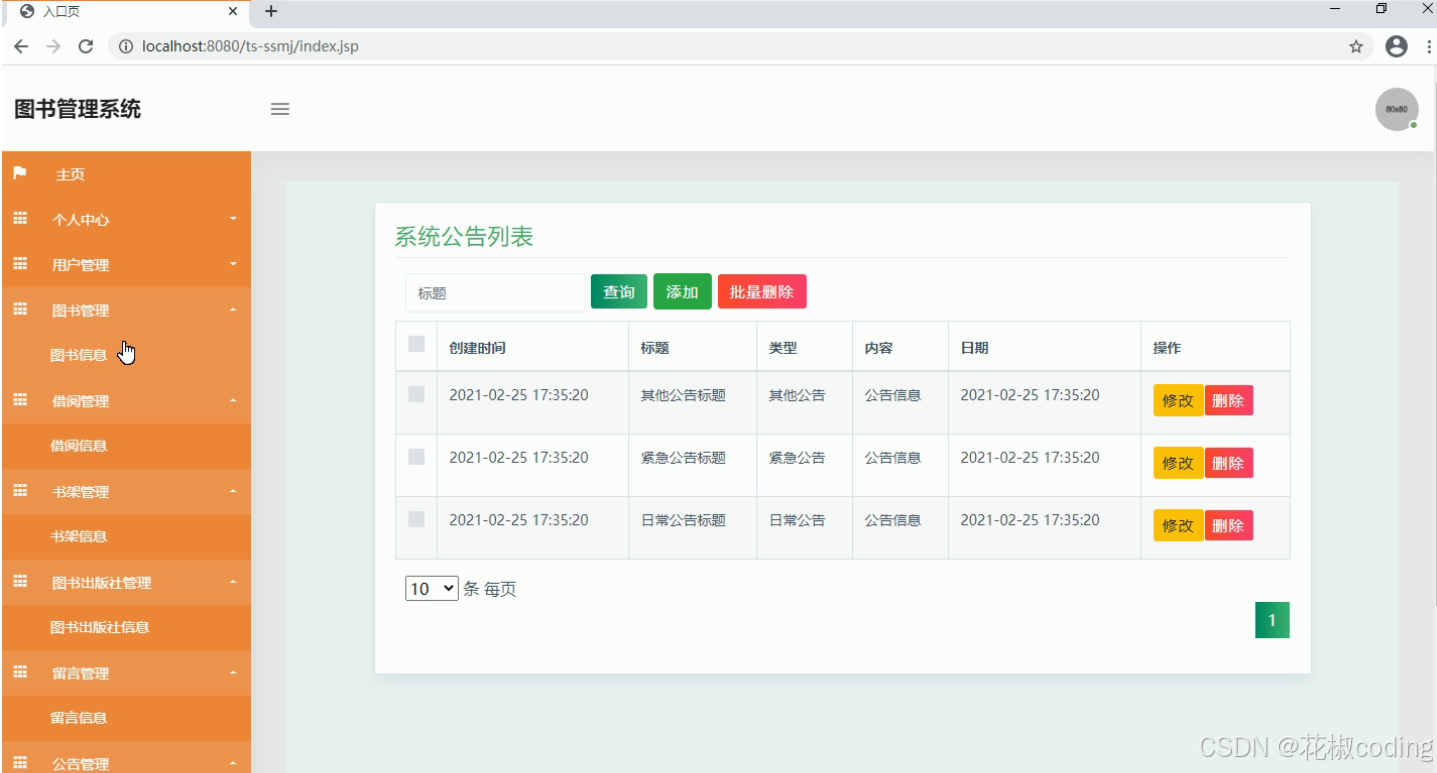The width and height of the screenshot is (1437, 773).
Task: Select the grid icon next to 借阅管理
Action: click(x=19, y=401)
